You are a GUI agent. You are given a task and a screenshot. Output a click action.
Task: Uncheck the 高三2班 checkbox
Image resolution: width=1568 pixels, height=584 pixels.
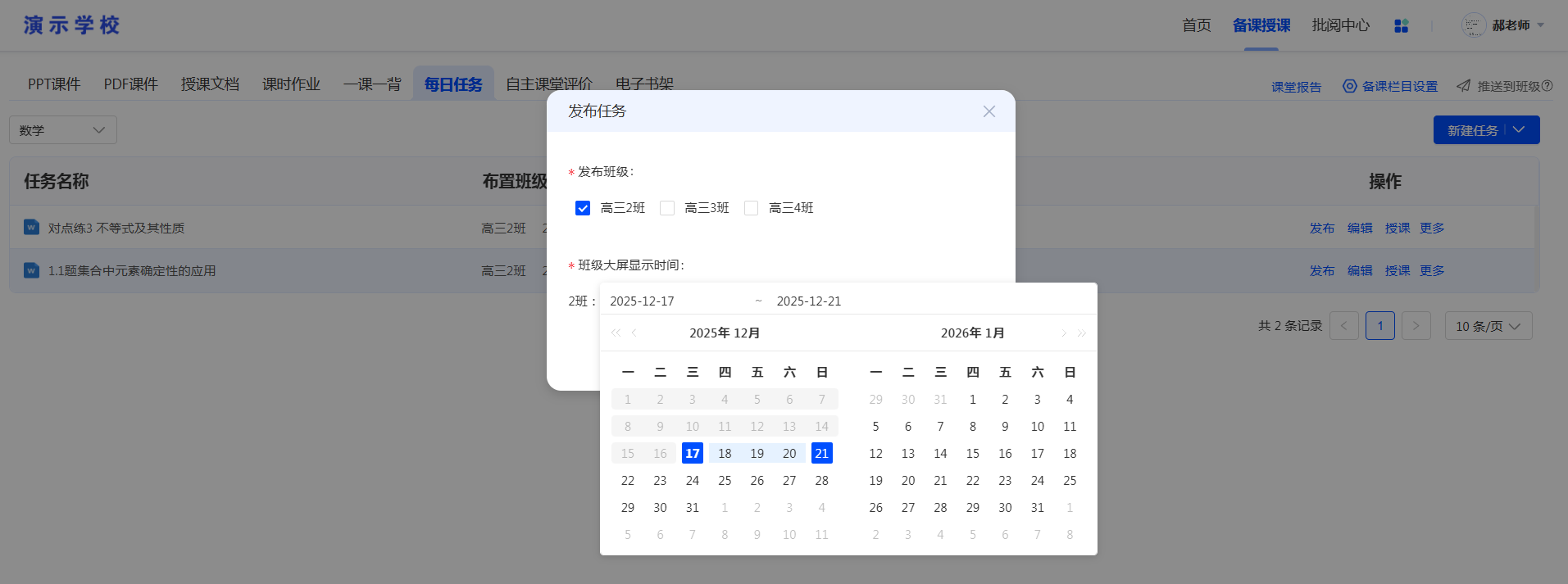tap(583, 208)
